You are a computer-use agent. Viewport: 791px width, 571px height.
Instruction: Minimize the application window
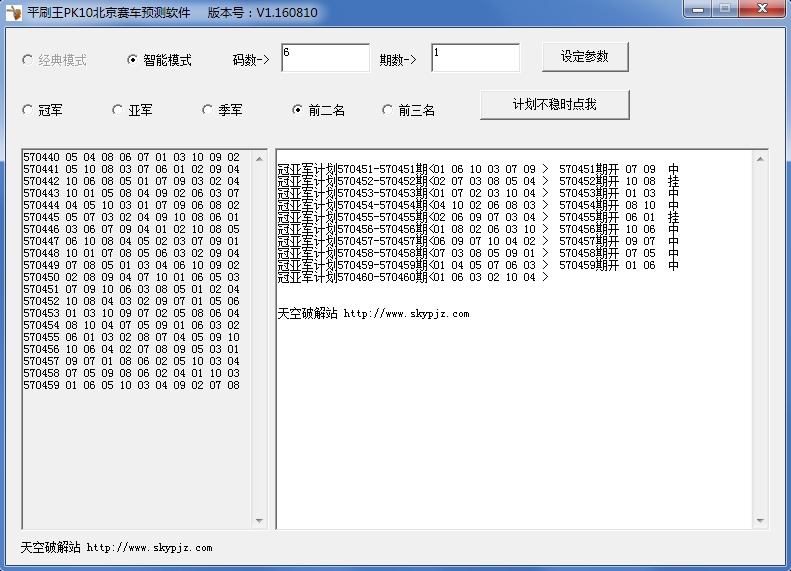click(699, 10)
